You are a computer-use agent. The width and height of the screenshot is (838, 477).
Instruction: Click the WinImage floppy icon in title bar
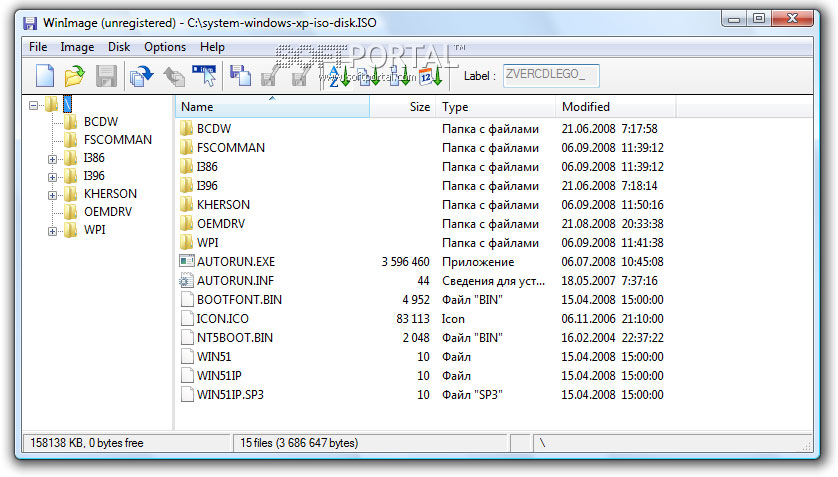30,23
